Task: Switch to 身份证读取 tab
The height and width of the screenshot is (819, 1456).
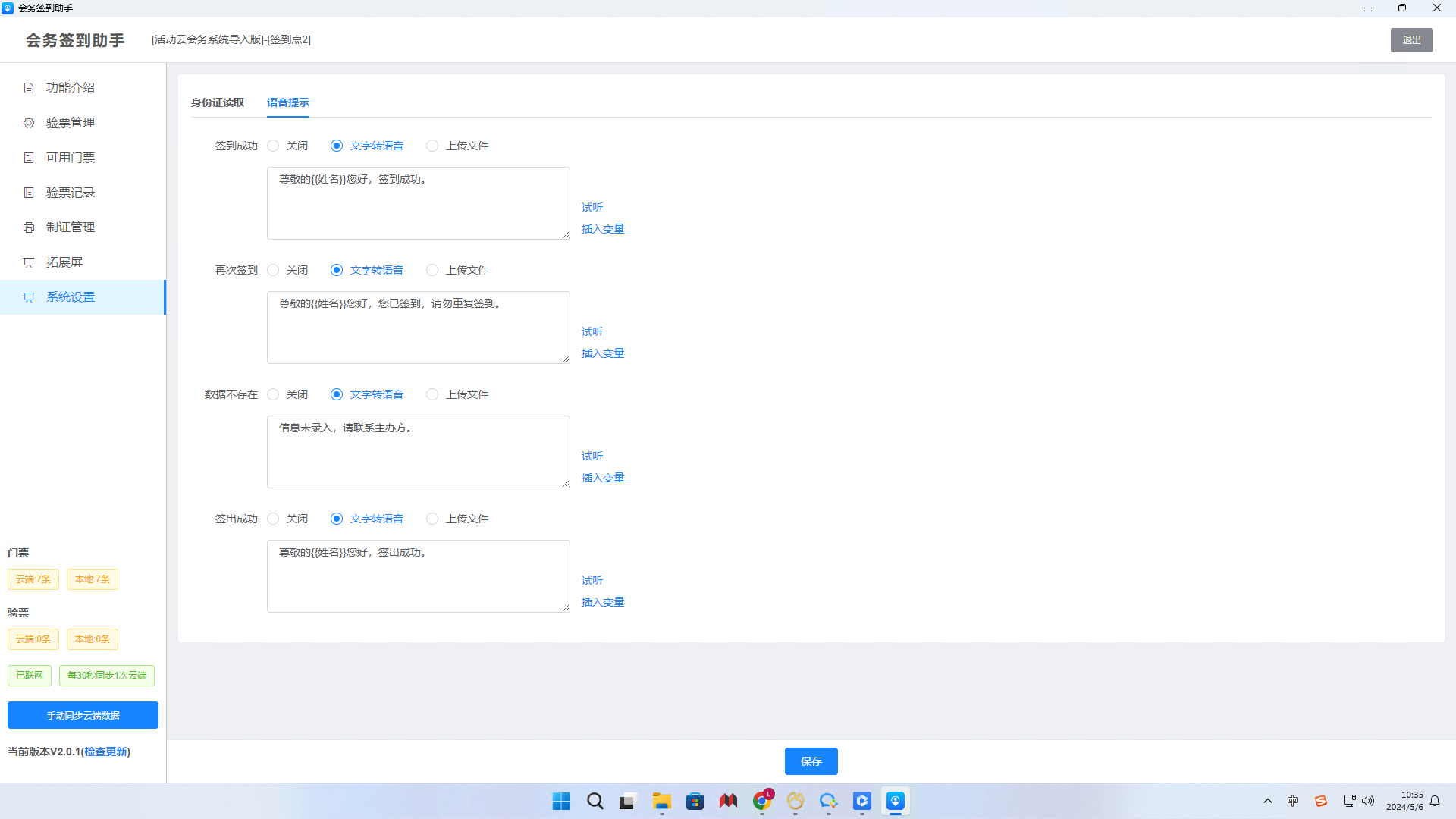Action: click(218, 102)
